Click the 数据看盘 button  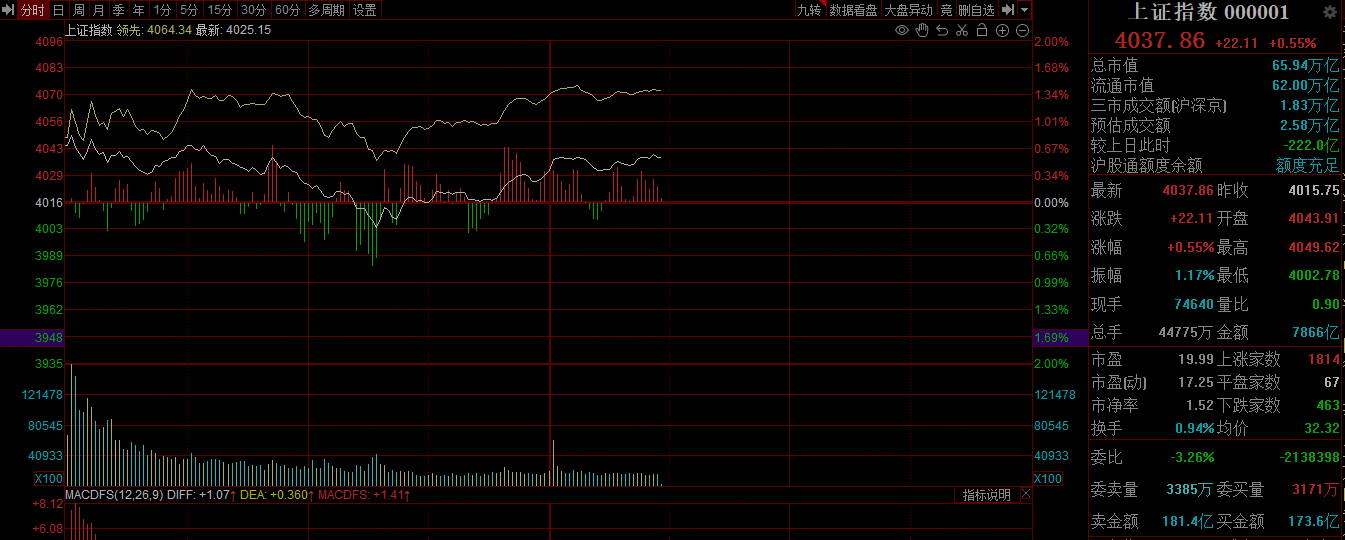(853, 10)
